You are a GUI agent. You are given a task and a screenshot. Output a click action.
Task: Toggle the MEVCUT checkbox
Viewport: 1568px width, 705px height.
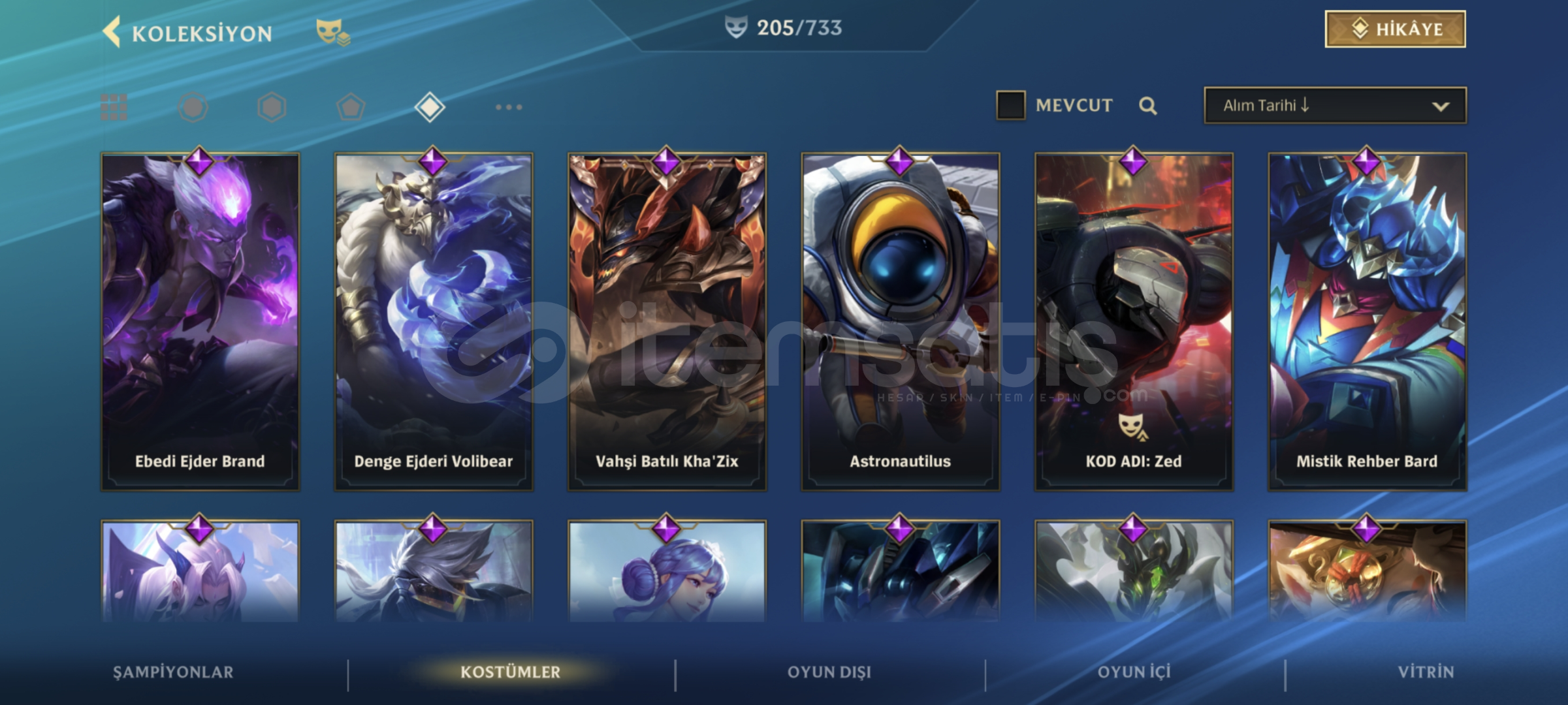click(x=1010, y=105)
